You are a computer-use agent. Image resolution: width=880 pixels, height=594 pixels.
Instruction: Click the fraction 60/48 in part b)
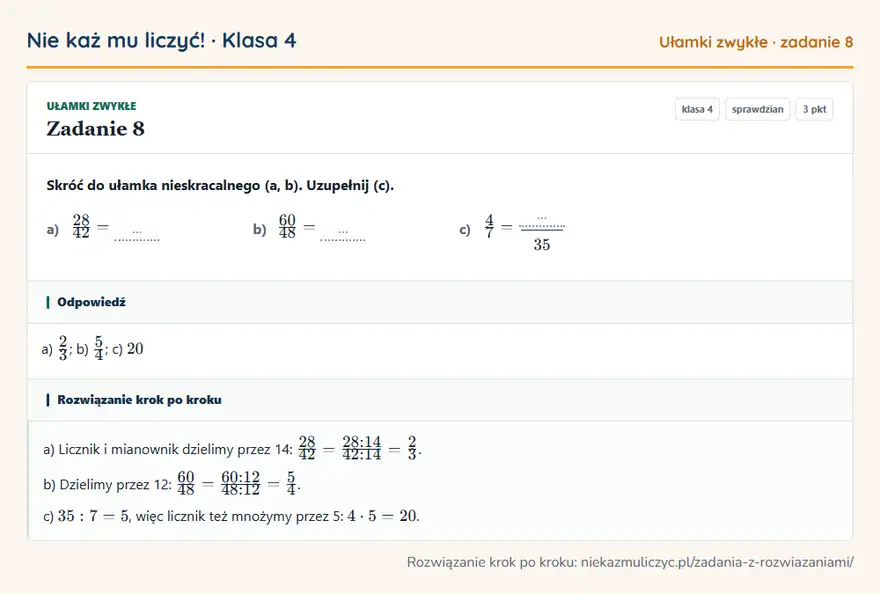(x=287, y=226)
